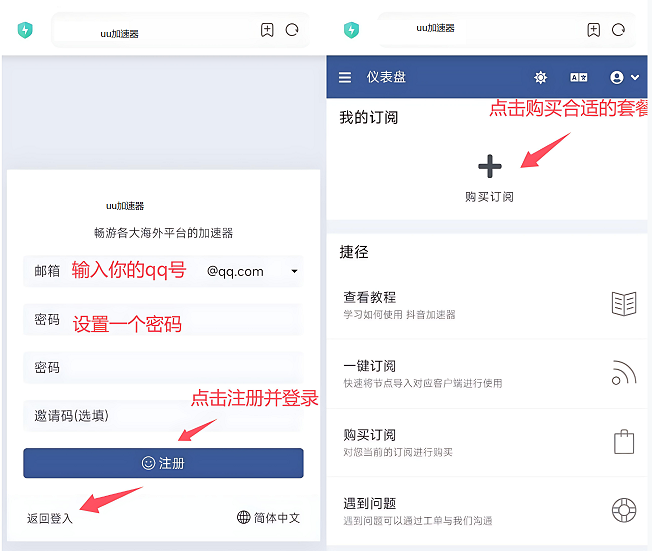The width and height of the screenshot is (652, 551).
Task: Click the 购买订阅 label under plus
Action: [489, 197]
